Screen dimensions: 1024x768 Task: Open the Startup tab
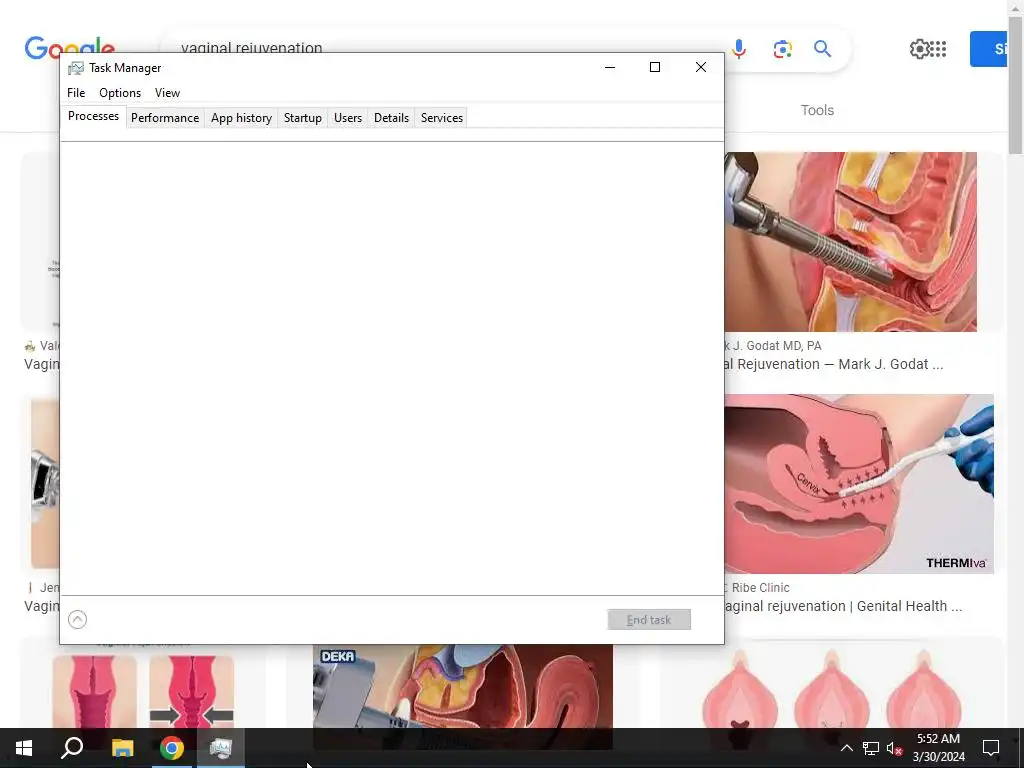pos(302,118)
